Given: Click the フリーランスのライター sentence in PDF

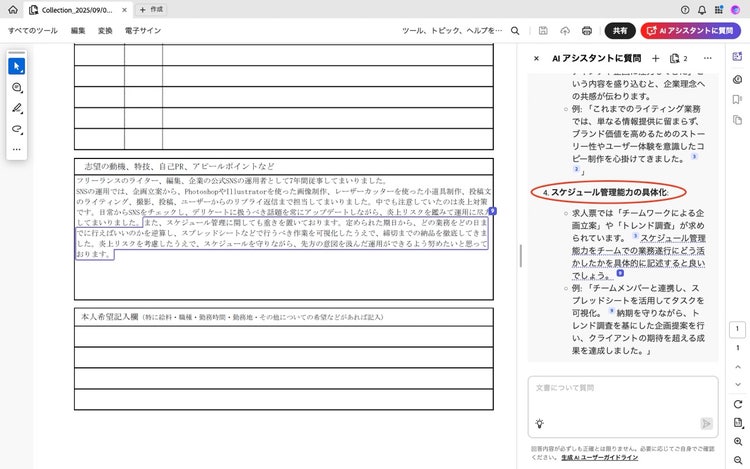Looking at the screenshot, I should tap(232, 181).
